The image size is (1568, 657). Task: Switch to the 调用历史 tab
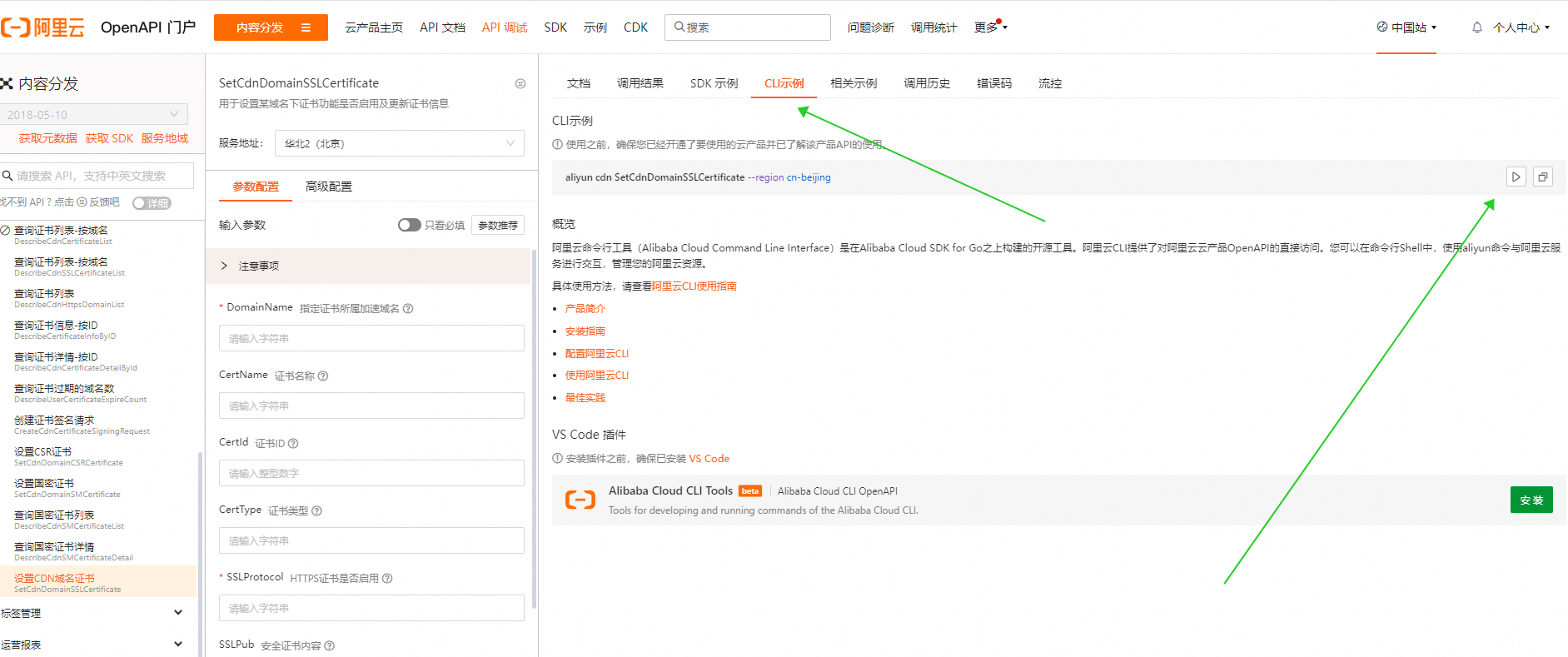tap(927, 83)
